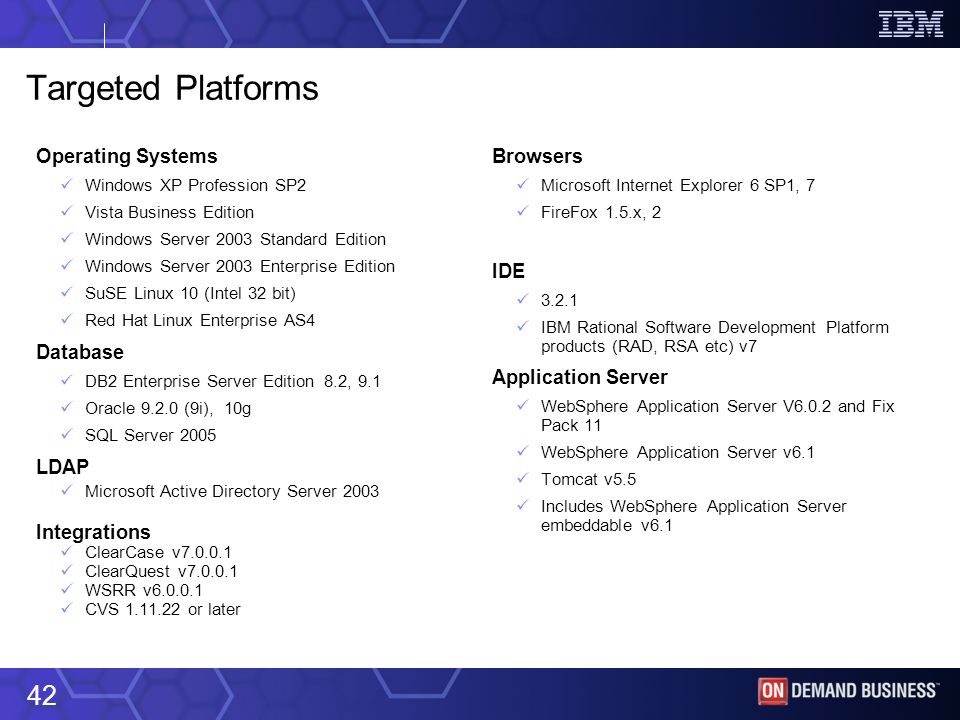Viewport: 960px width, 720px height.
Task: Click checkmark beside Includes WebSphere Application Server
Action: coord(522,504)
